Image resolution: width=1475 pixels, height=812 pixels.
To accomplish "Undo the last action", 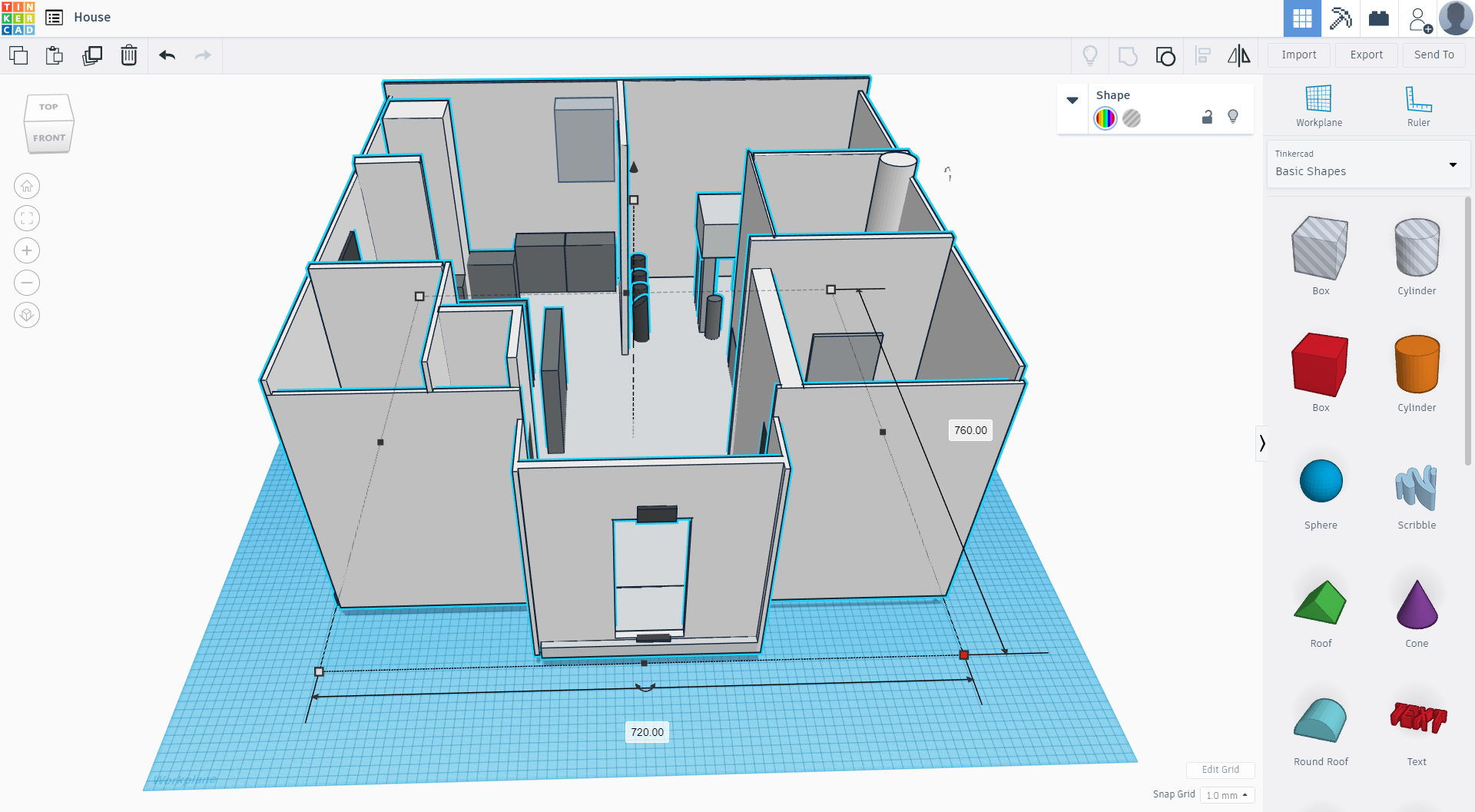I will (x=167, y=55).
